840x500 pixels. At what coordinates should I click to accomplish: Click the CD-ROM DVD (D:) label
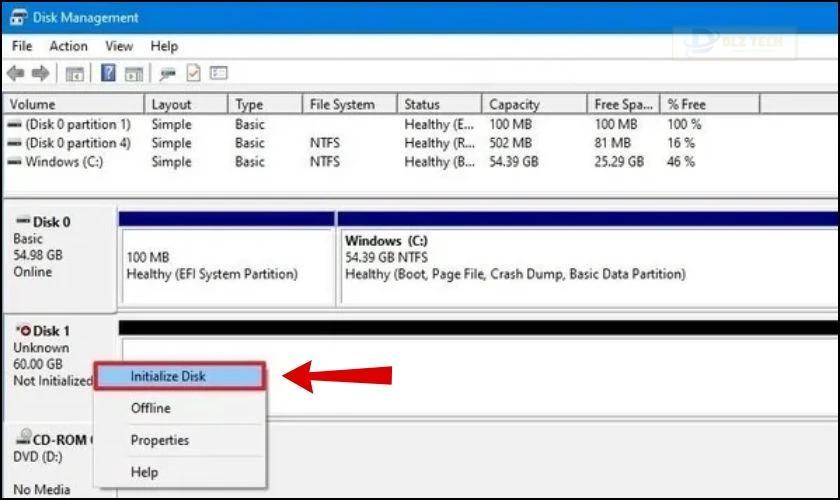click(38, 457)
